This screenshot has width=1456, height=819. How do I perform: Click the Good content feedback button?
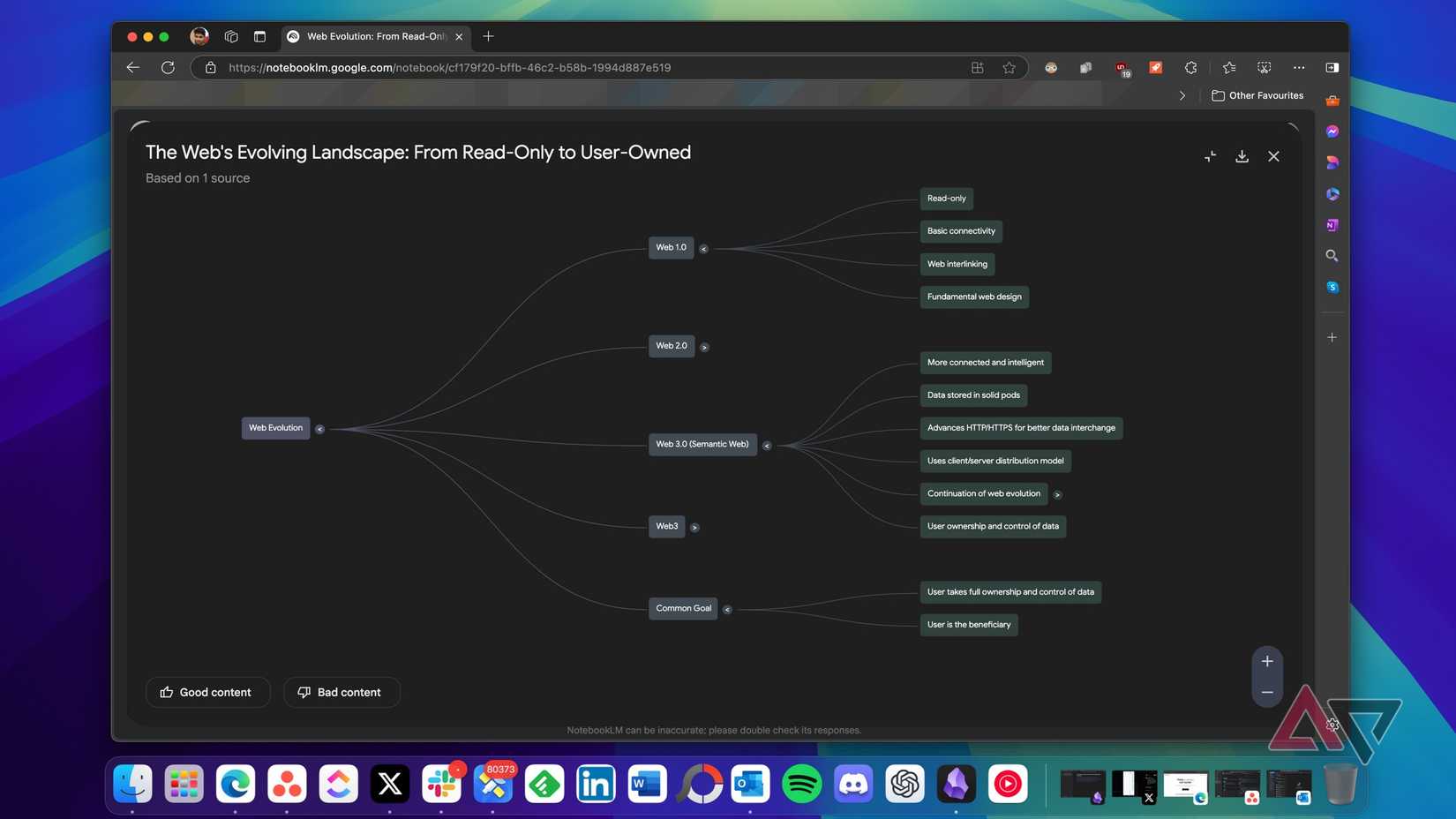(207, 692)
